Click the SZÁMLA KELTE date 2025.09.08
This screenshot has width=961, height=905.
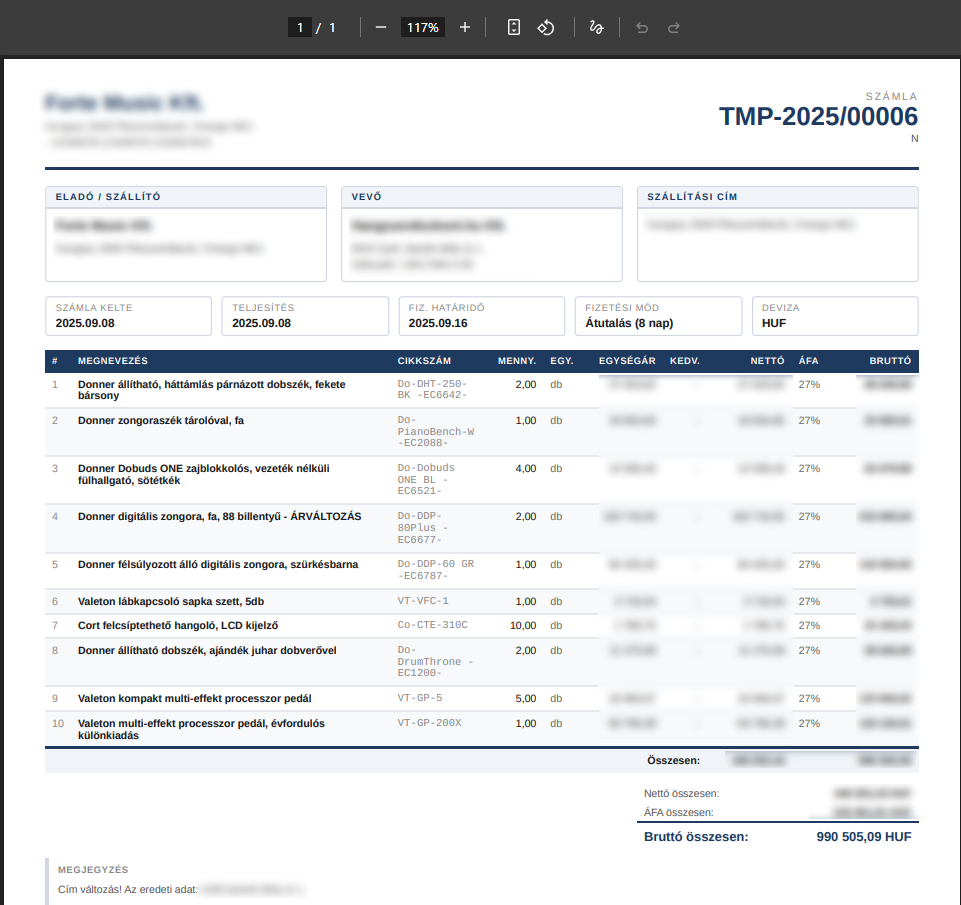click(x=85, y=323)
